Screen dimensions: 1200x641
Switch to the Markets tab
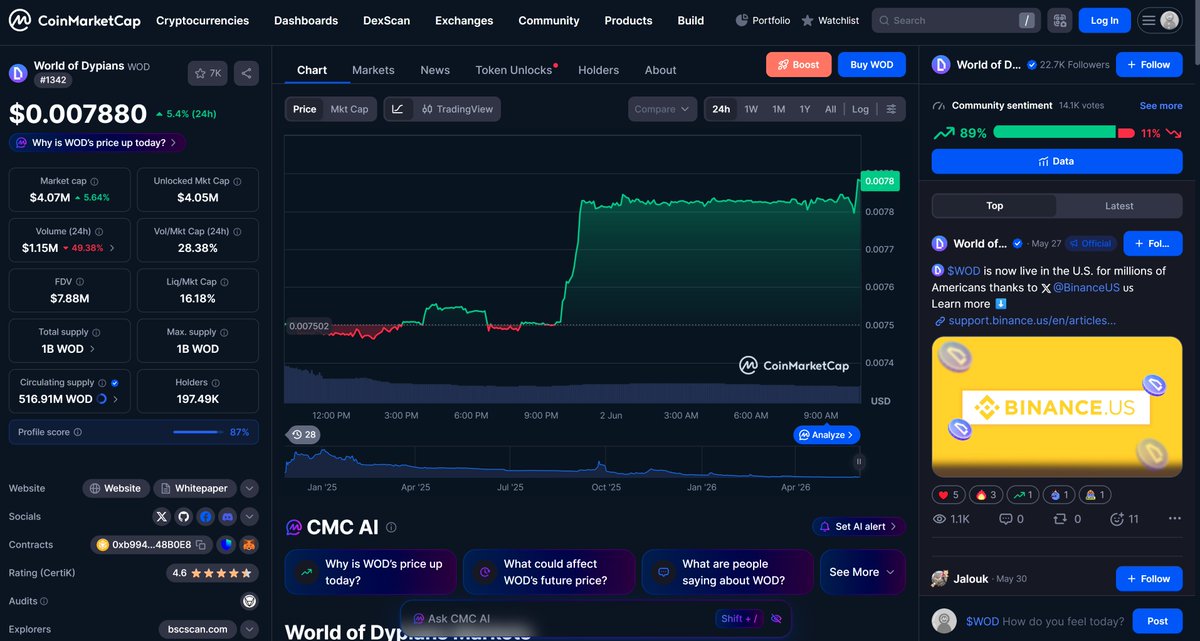(373, 70)
